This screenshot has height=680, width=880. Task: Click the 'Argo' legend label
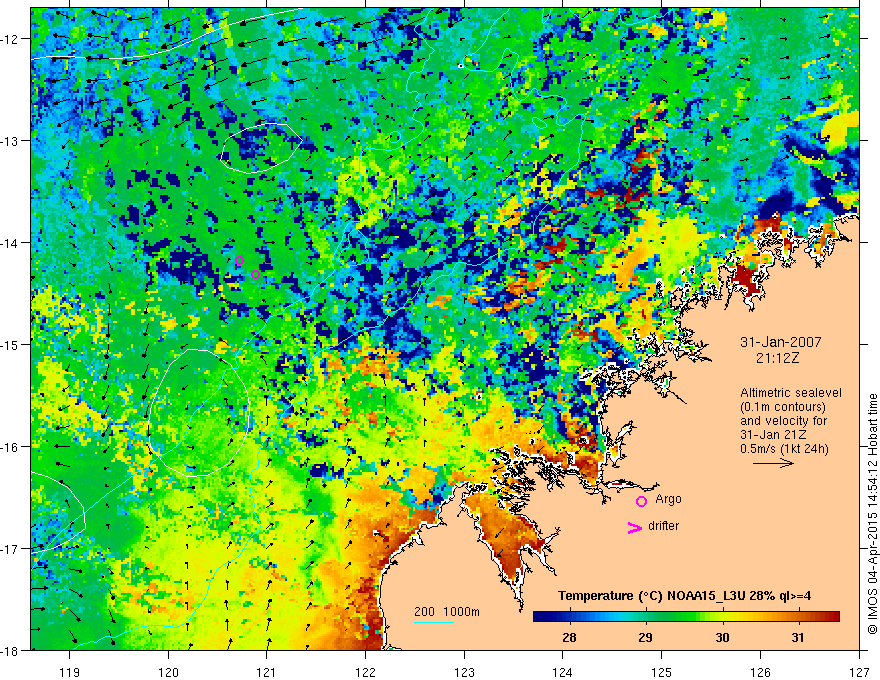point(668,499)
